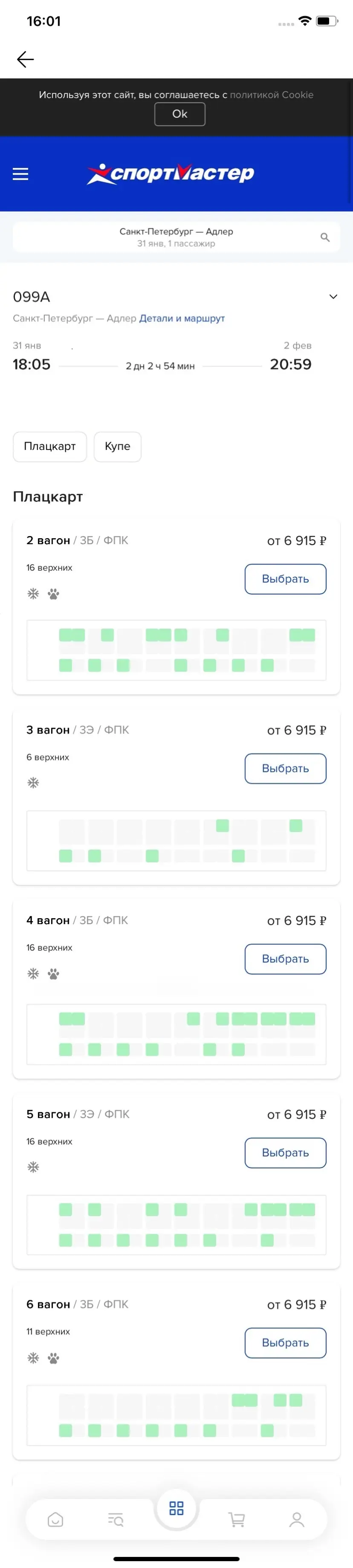Image resolution: width=353 pixels, height=1568 pixels.
Task: Open catalog search in bottom bar
Action: (116, 1519)
